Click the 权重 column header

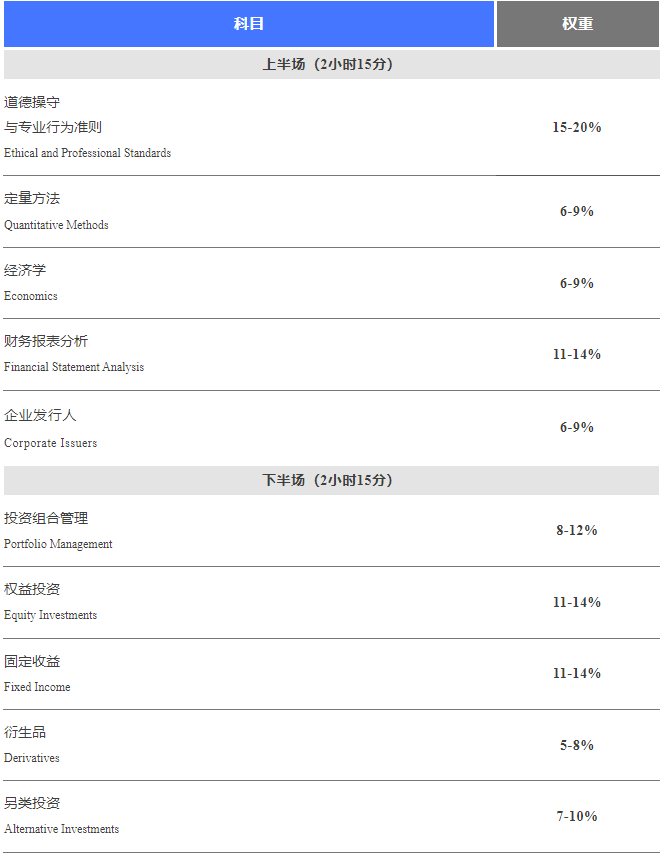[x=577, y=24]
